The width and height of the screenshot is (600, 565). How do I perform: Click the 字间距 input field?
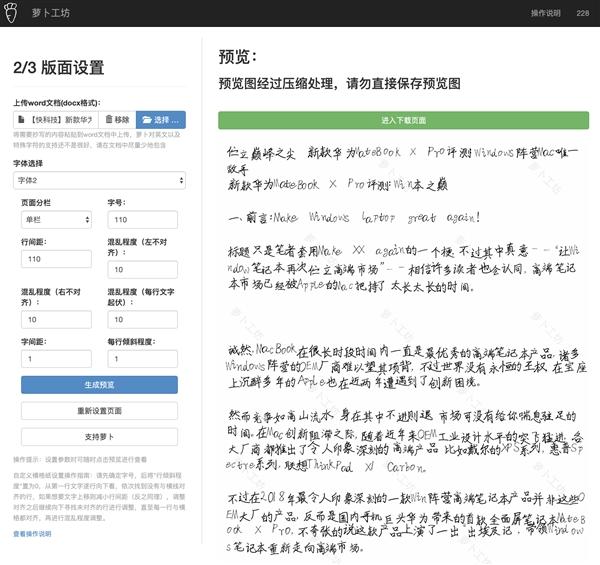click(x=56, y=359)
